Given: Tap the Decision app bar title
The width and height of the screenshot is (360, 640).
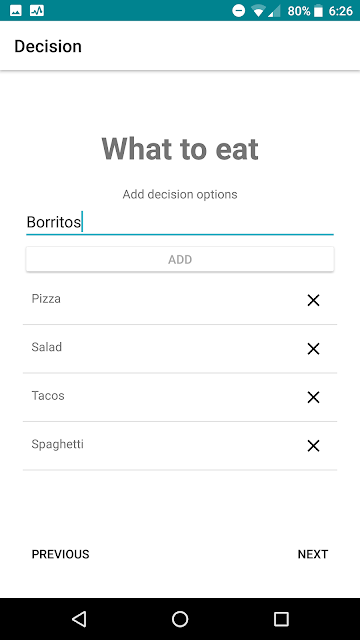Looking at the screenshot, I should click(x=48, y=46).
